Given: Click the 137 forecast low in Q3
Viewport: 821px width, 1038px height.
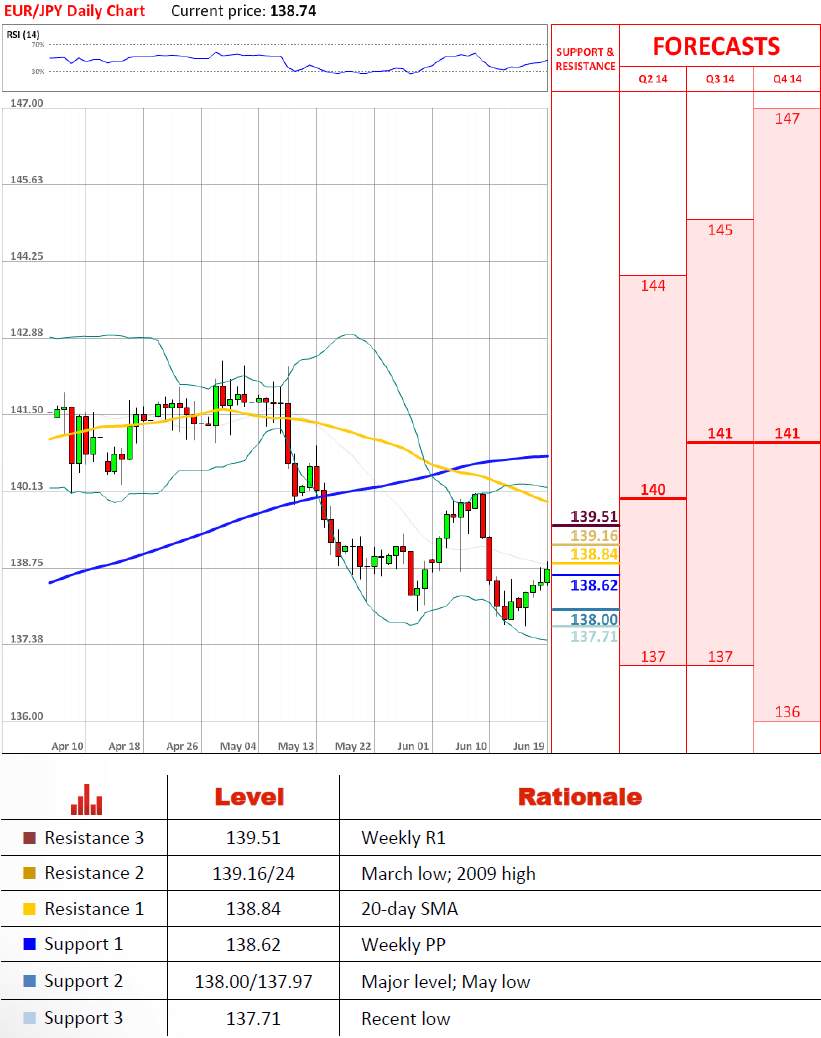Looking at the screenshot, I should (x=720, y=657).
